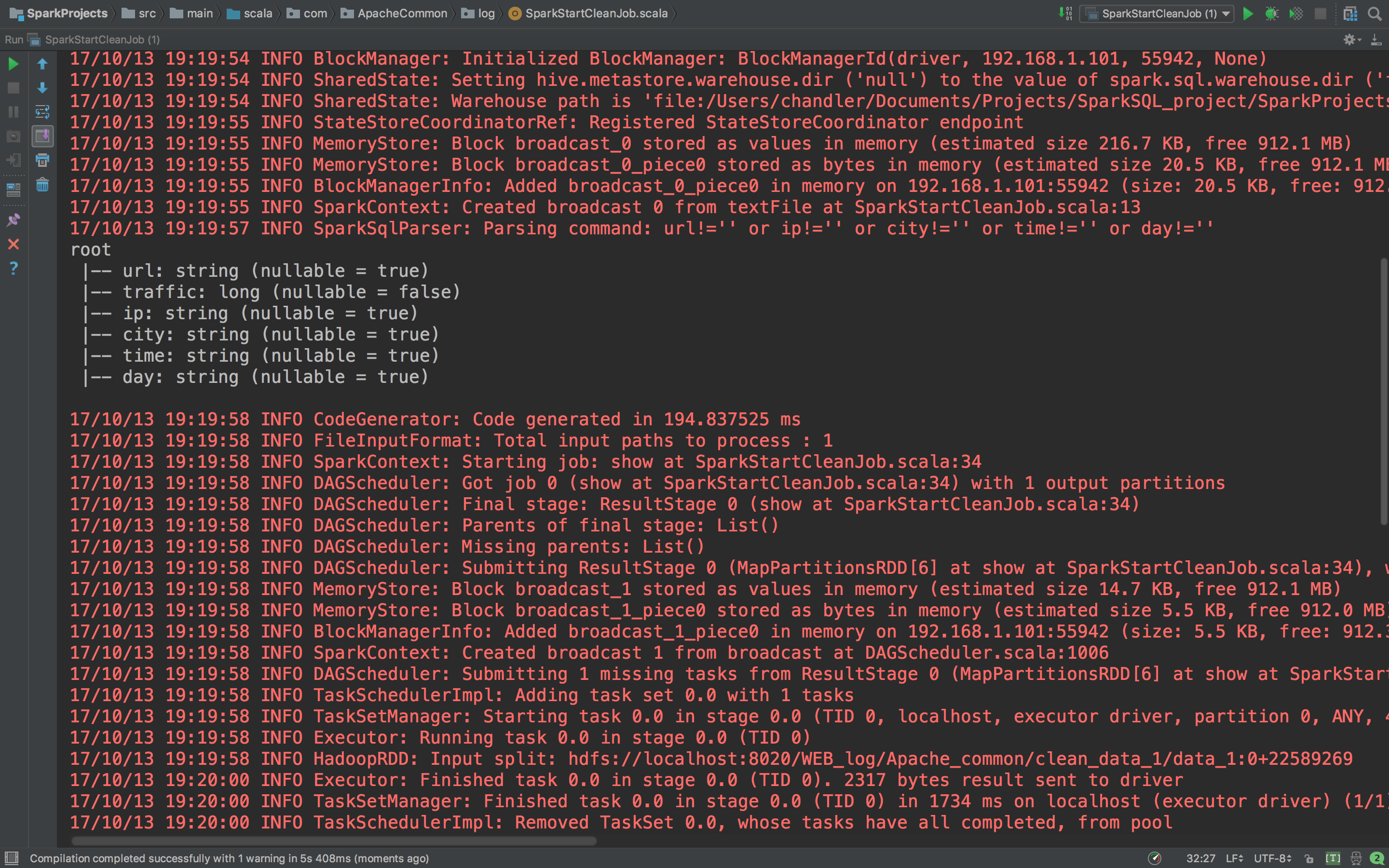Click the green Debug bug icon
The height and width of the screenshot is (868, 1389).
[1271, 13]
